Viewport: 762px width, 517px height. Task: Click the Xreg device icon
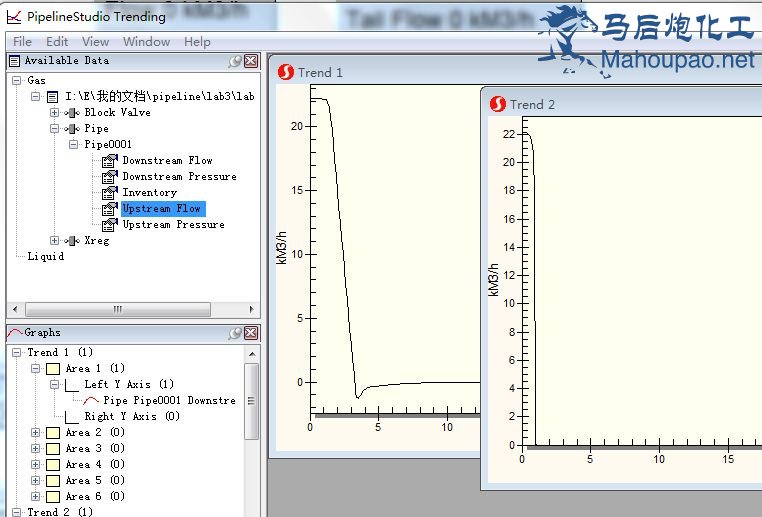[72, 241]
